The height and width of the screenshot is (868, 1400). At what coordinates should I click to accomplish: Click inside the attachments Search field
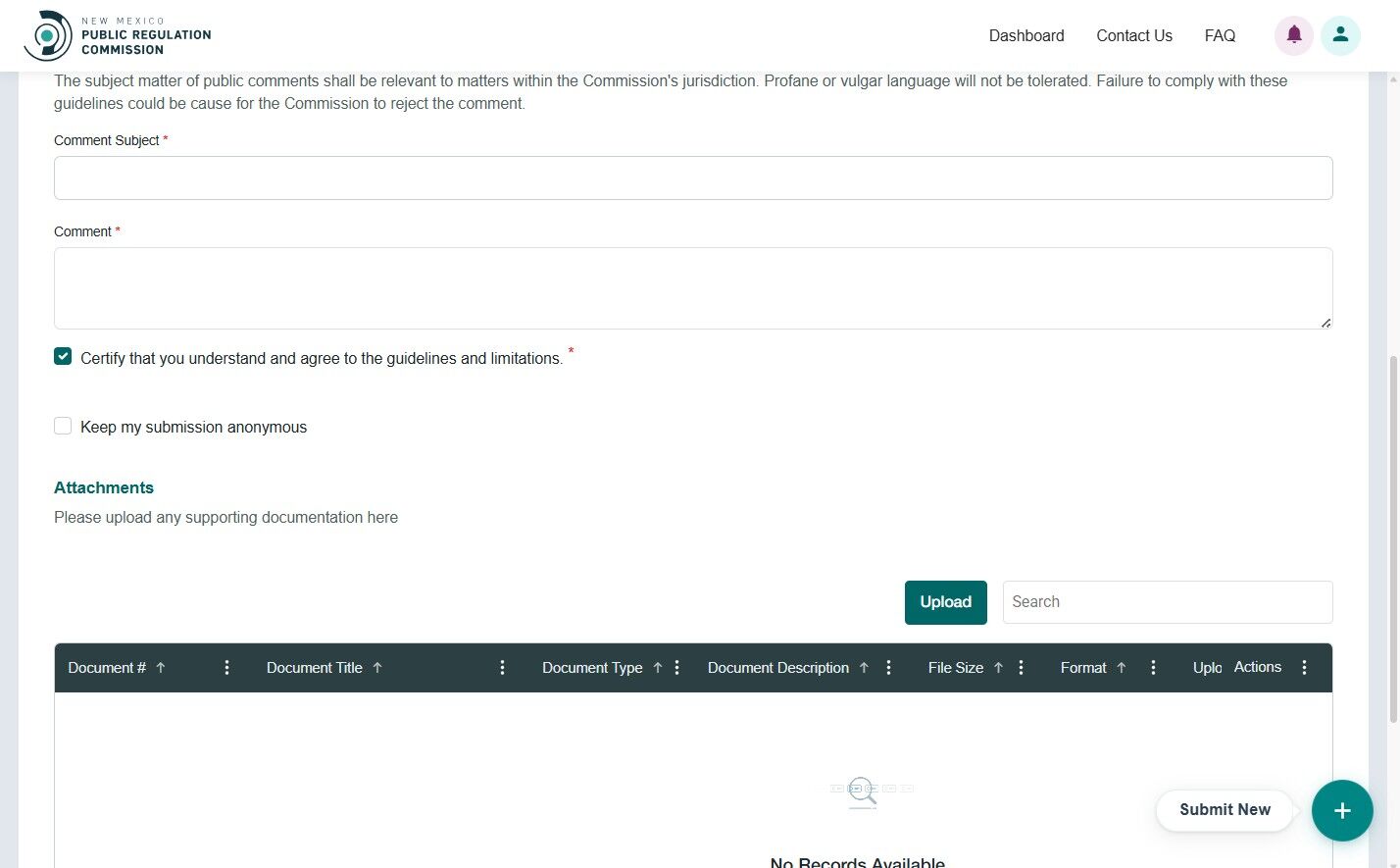pos(1167,601)
